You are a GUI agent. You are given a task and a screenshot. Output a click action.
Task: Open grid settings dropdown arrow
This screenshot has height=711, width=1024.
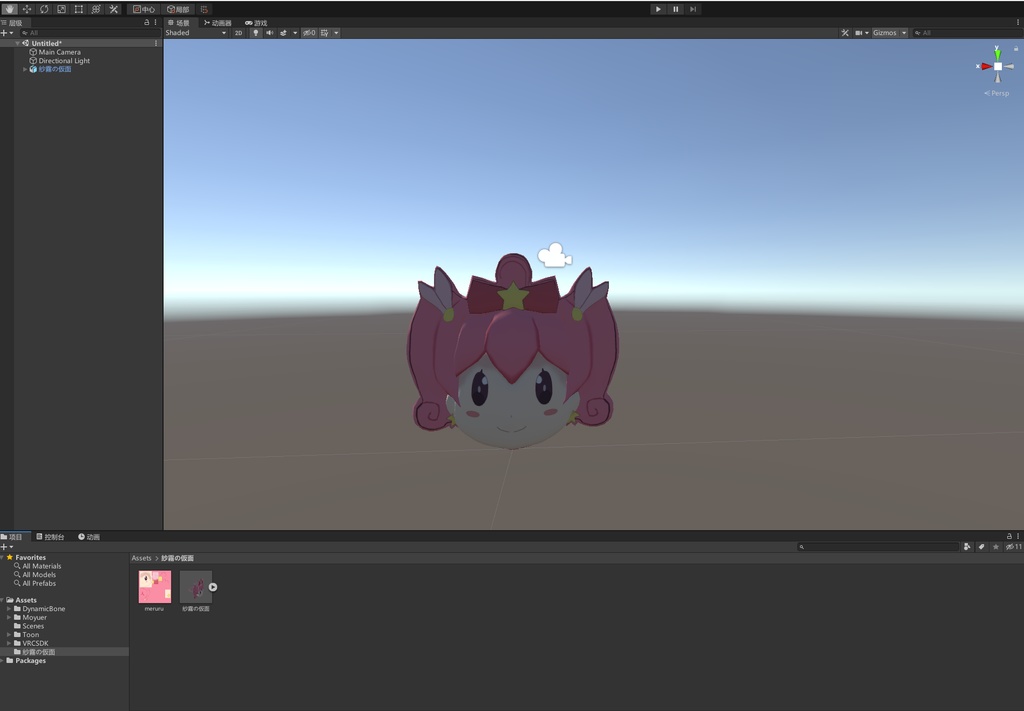pyautogui.click(x=336, y=33)
